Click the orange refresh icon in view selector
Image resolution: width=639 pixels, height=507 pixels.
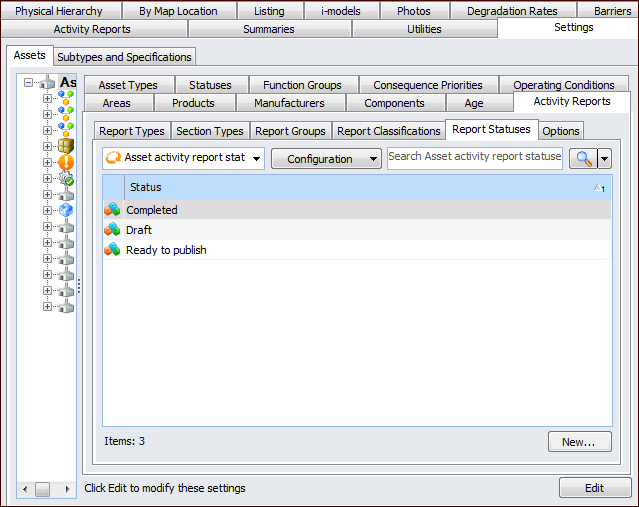point(113,158)
